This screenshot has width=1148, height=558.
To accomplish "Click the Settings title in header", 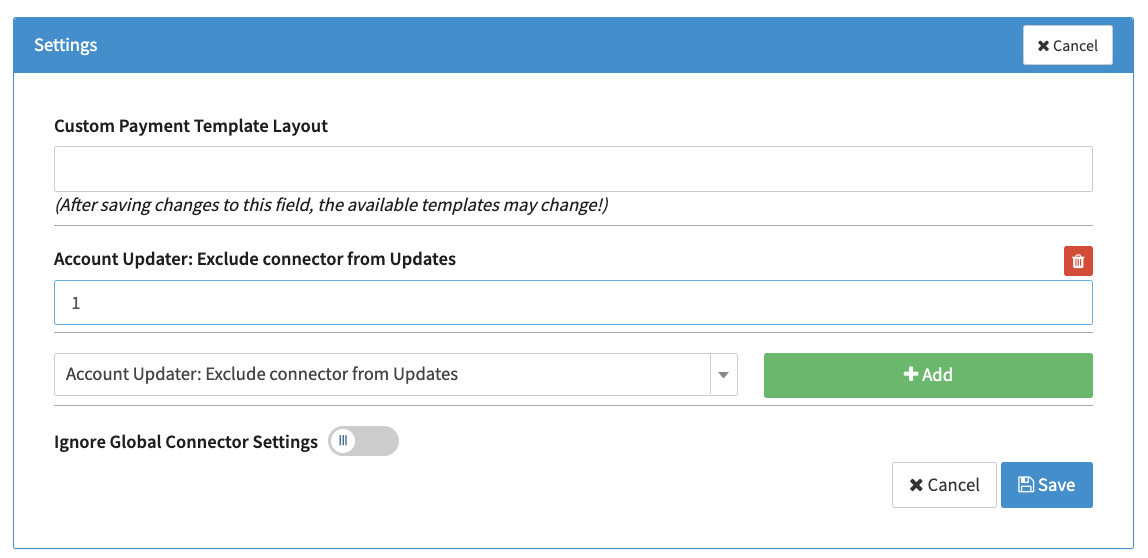I will (65, 45).
